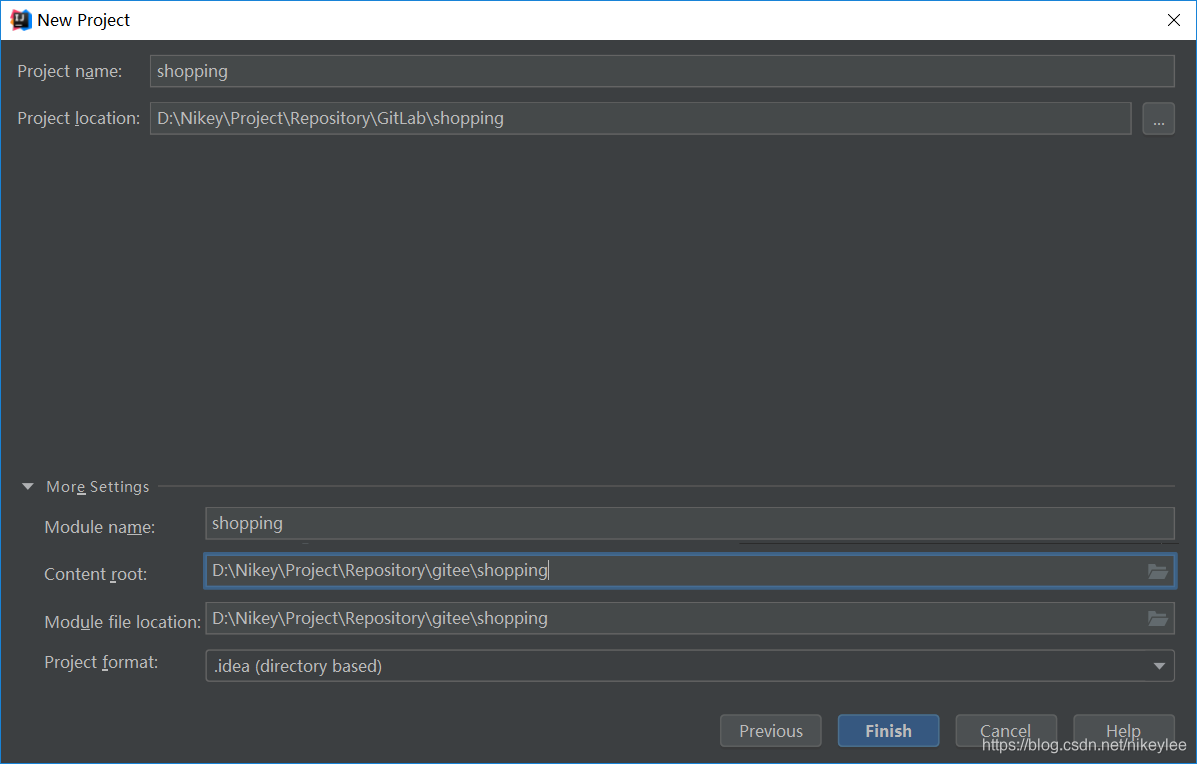
Task: Expand the '.idea (directory based)' combo box
Action: pos(1158,665)
